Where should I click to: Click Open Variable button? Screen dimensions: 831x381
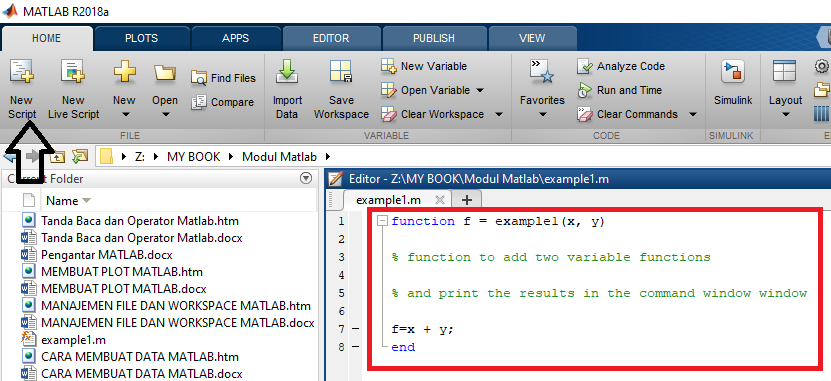point(426,90)
